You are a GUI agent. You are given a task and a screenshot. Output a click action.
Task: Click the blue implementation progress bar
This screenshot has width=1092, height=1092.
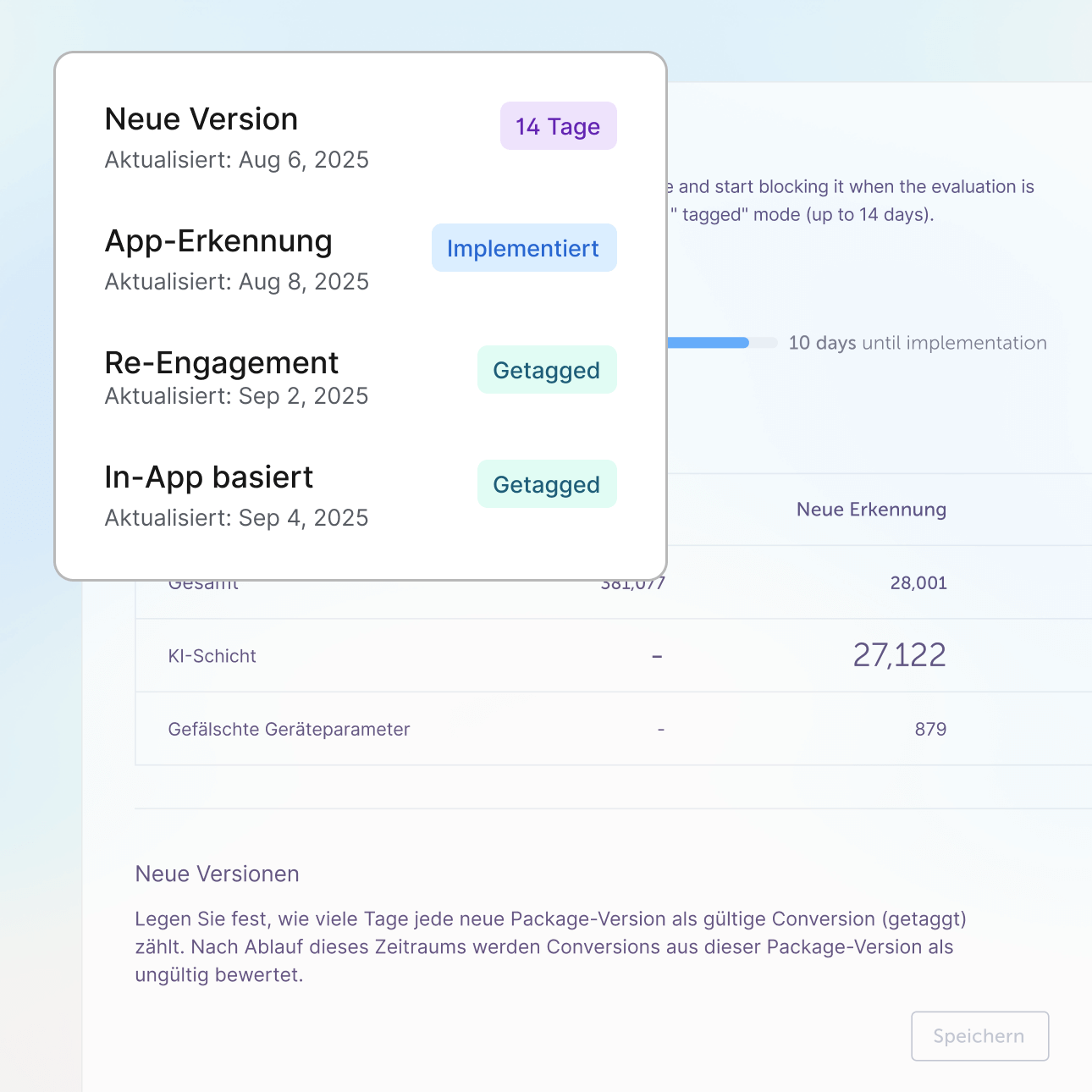(x=709, y=343)
